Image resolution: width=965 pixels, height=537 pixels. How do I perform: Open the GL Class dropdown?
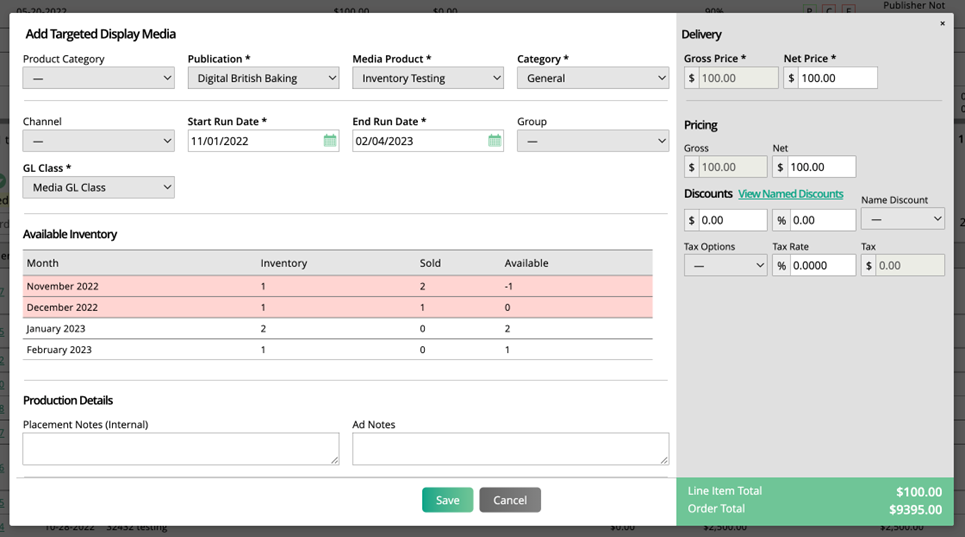click(x=98, y=187)
